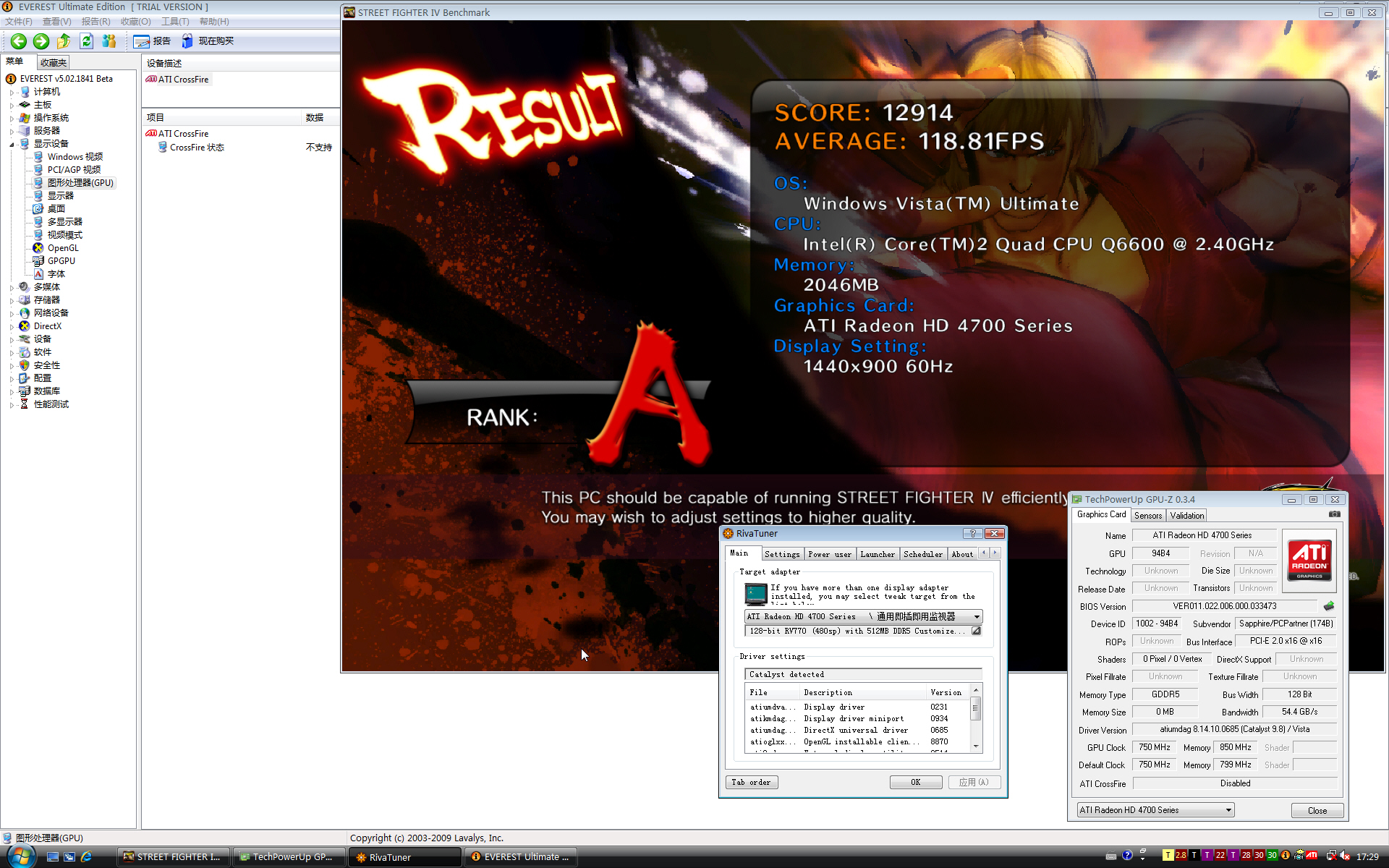Expand the 多媒体 tree node
This screenshot has width=1389, height=868.
[x=12, y=288]
